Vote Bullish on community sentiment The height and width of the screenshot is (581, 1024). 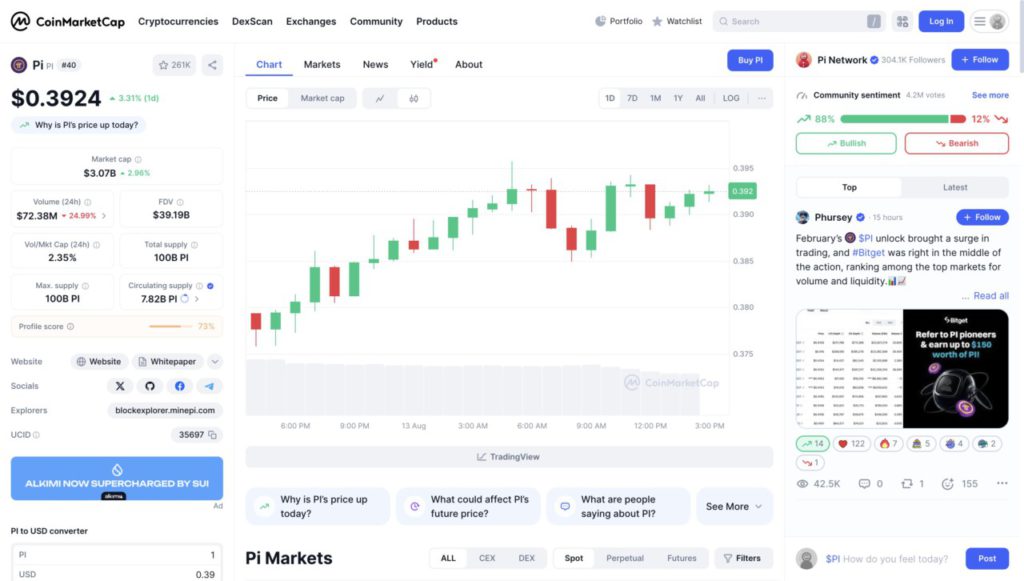[846, 143]
